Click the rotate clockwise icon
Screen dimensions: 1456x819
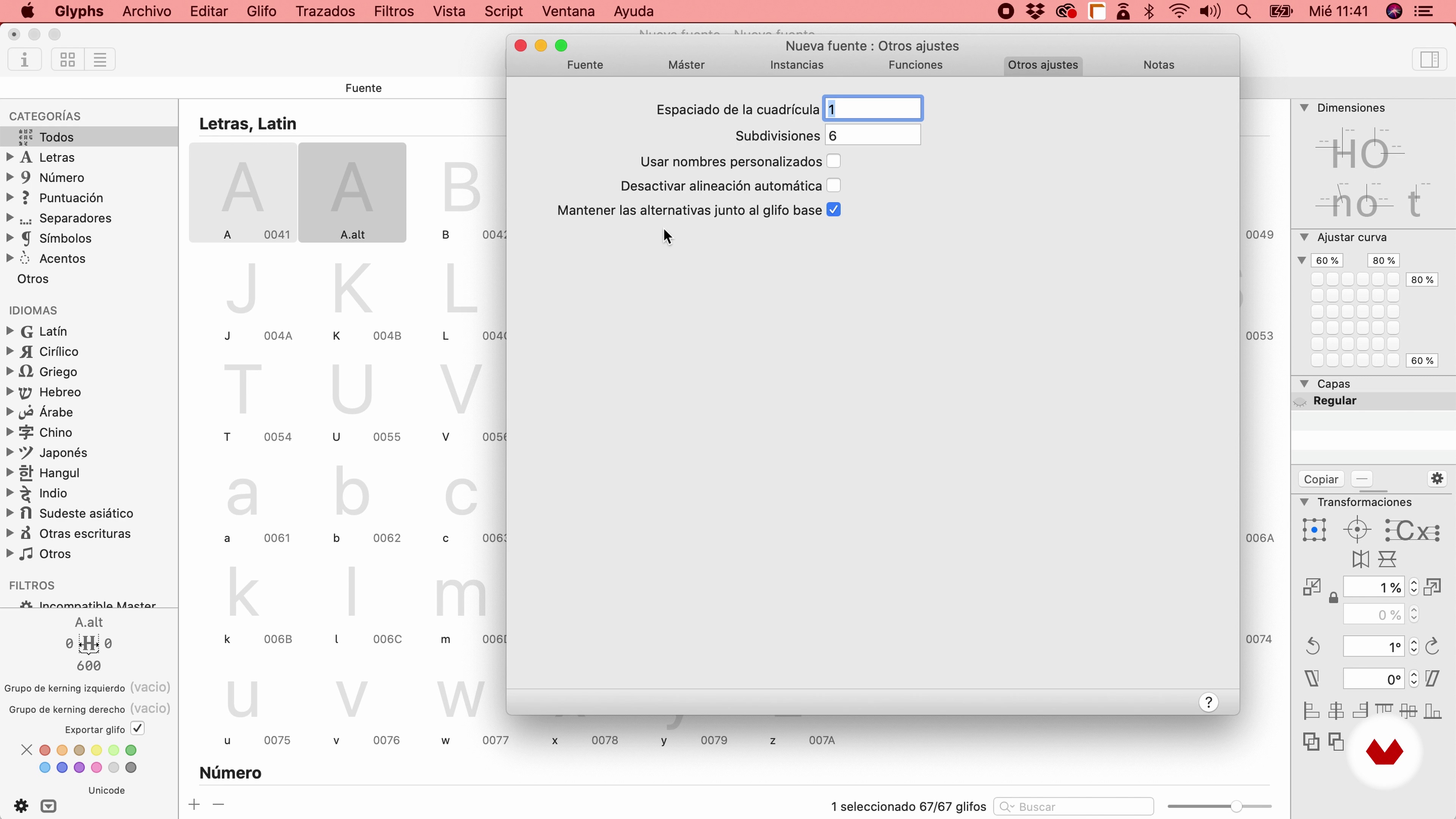pyautogui.click(x=1432, y=646)
